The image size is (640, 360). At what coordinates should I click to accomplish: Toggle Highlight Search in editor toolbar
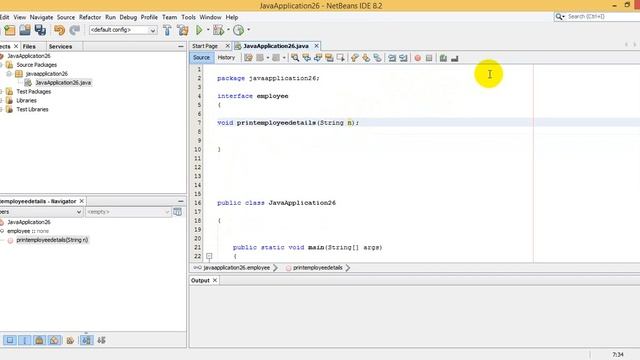click(x=329, y=58)
